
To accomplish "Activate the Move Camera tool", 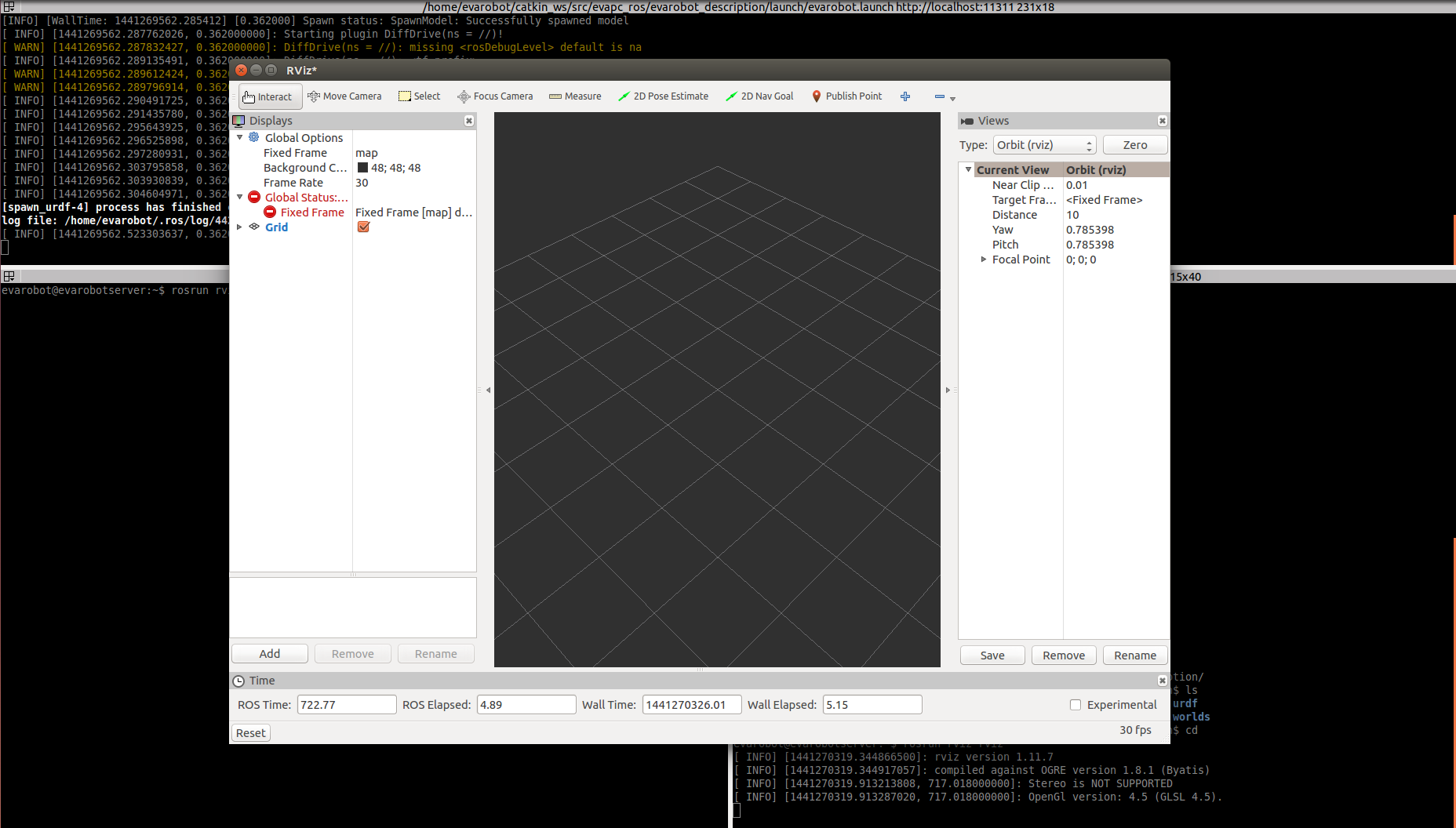I will coord(344,96).
